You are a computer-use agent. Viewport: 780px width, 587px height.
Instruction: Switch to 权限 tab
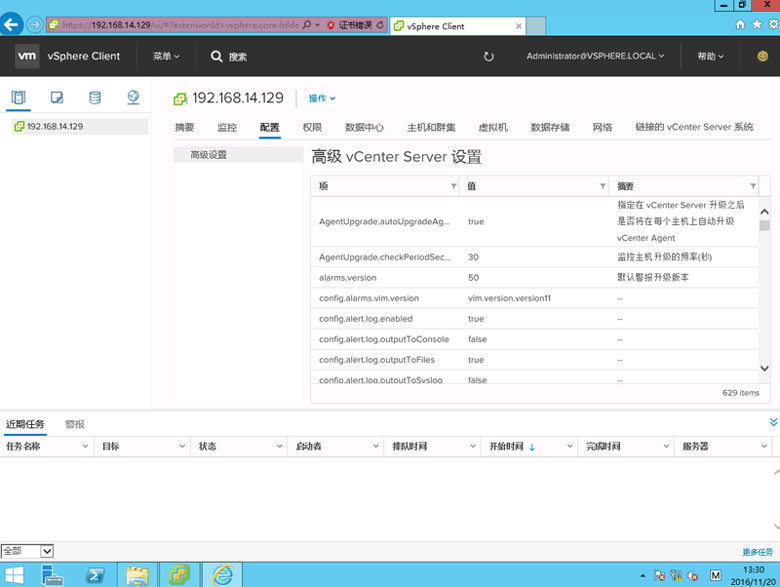pos(312,127)
